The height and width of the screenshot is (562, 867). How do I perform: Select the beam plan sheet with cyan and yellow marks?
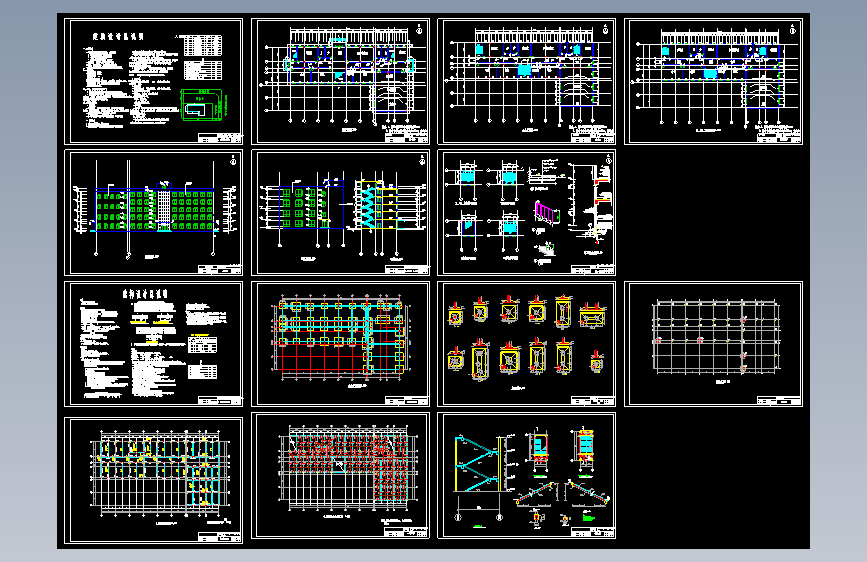(153, 480)
